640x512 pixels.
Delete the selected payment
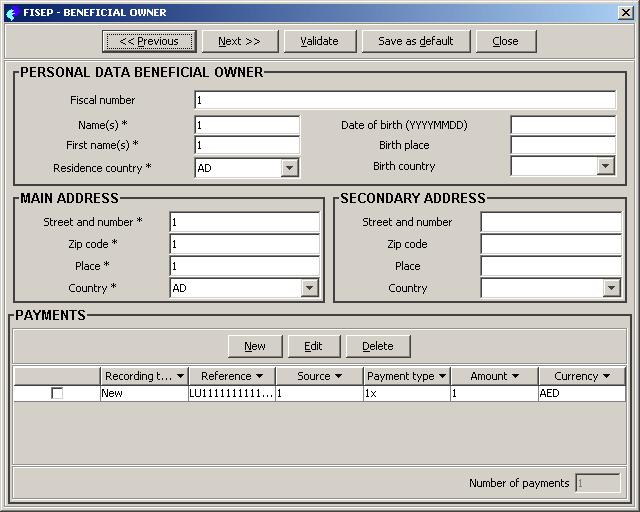point(377,346)
